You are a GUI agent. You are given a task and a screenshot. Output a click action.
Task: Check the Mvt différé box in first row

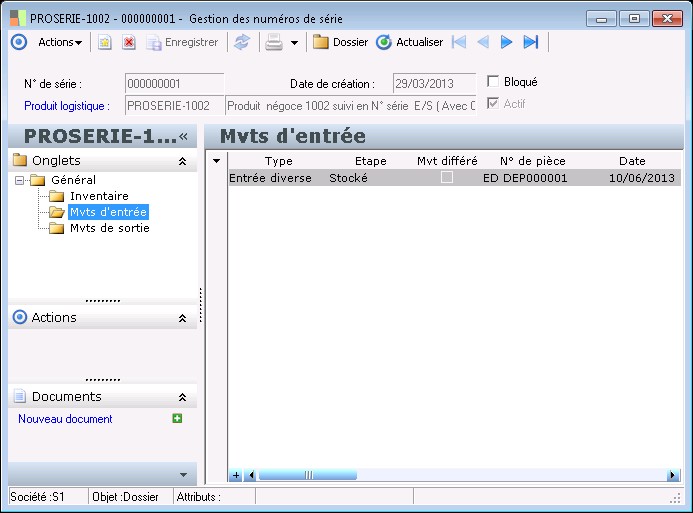click(x=447, y=178)
